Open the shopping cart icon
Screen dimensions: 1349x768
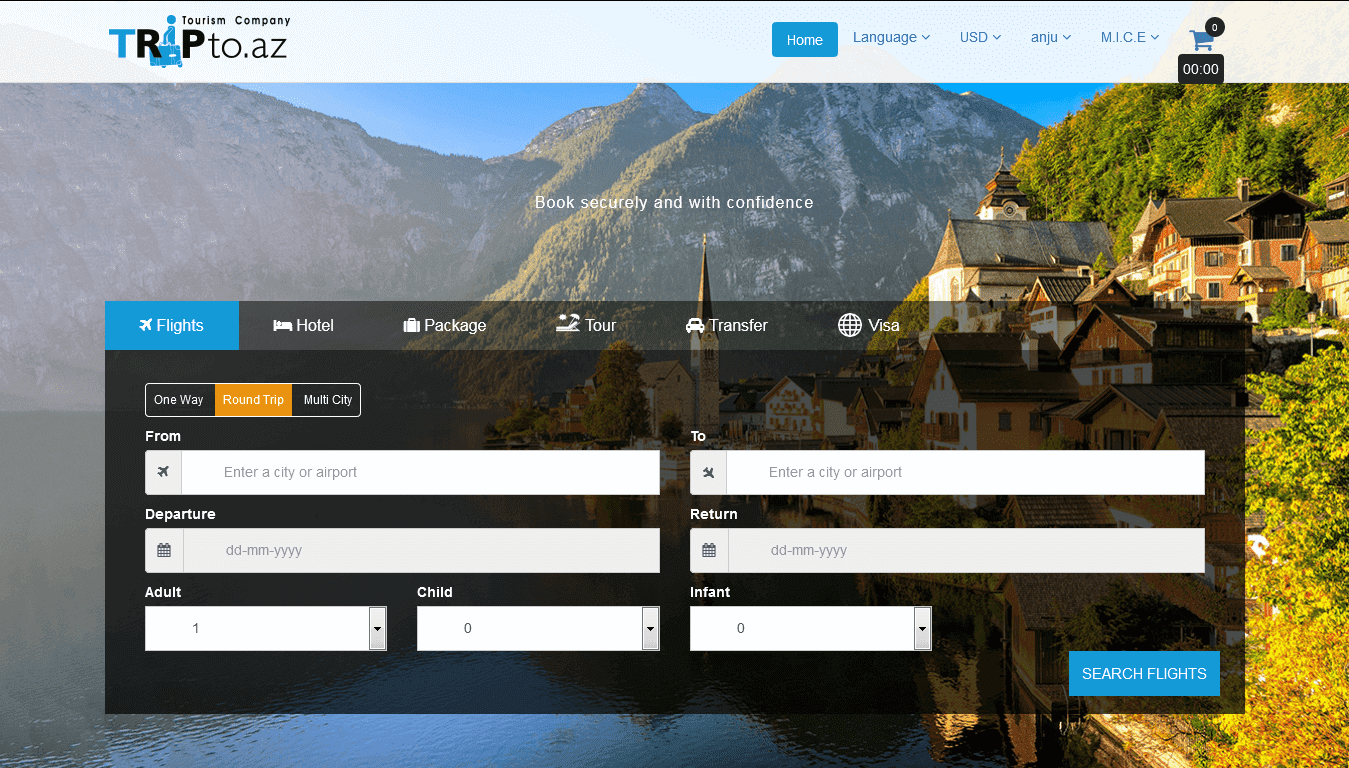tap(1201, 41)
